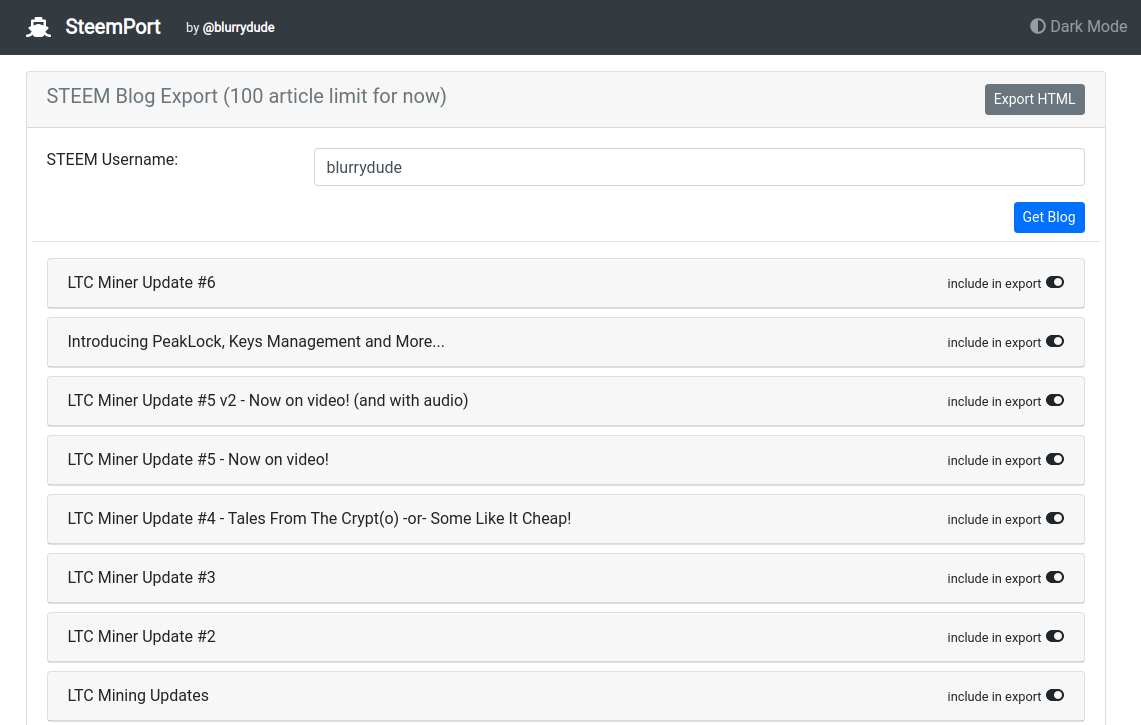Toggle export for LTC Miner Update #4
Viewport: 1141px width, 725px height.
pos(1055,519)
